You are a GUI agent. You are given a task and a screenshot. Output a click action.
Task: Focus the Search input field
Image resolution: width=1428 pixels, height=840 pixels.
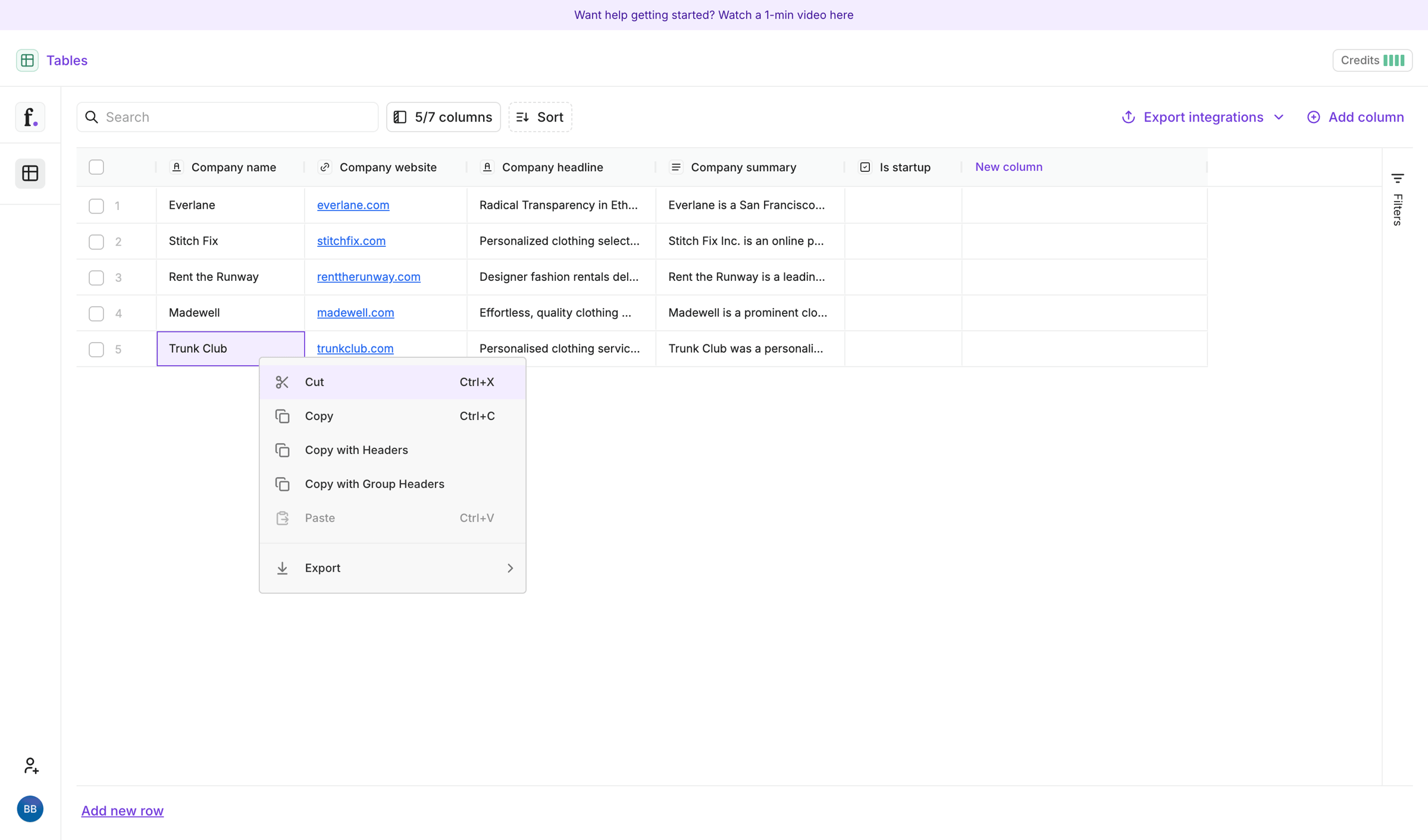(x=227, y=117)
